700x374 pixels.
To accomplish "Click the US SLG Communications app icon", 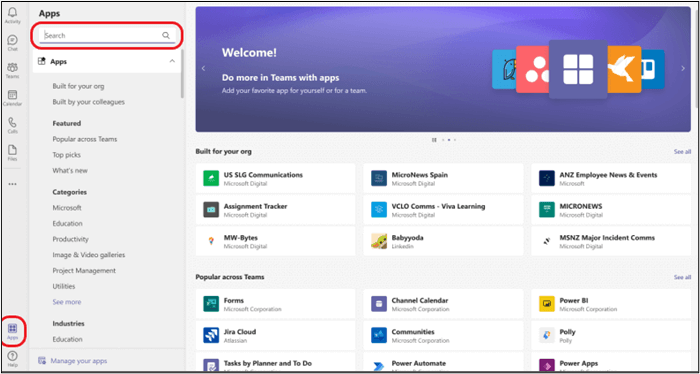I will 211,178.
